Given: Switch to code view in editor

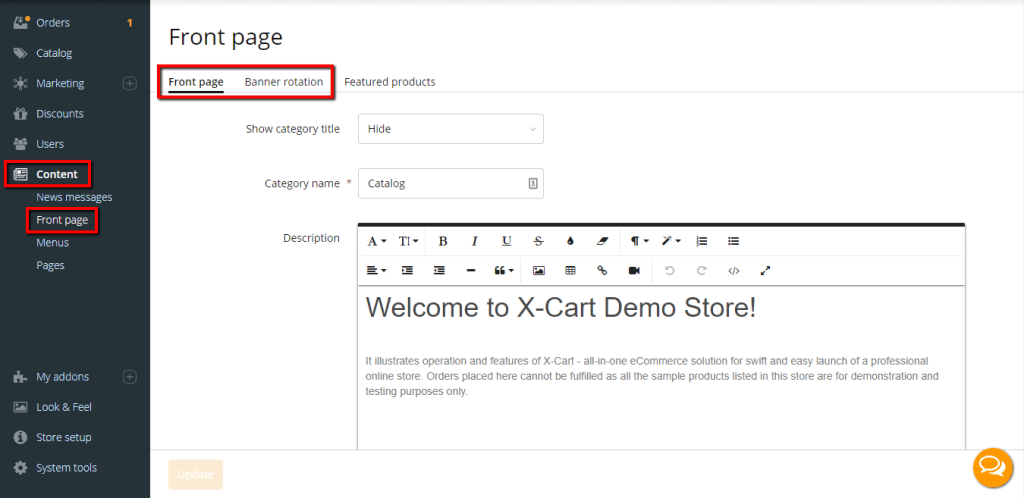Looking at the screenshot, I should click(x=733, y=270).
